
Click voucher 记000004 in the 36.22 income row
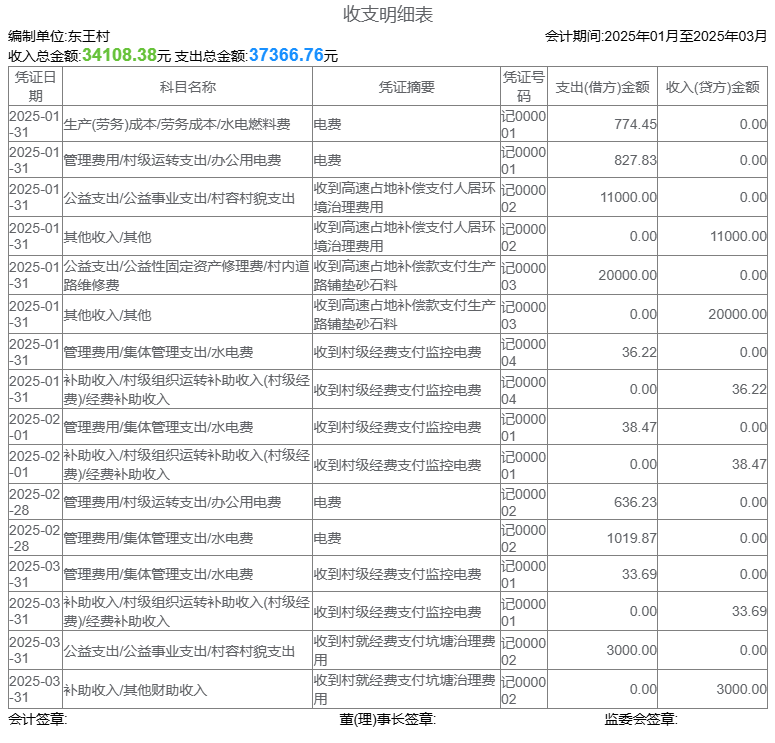click(523, 390)
